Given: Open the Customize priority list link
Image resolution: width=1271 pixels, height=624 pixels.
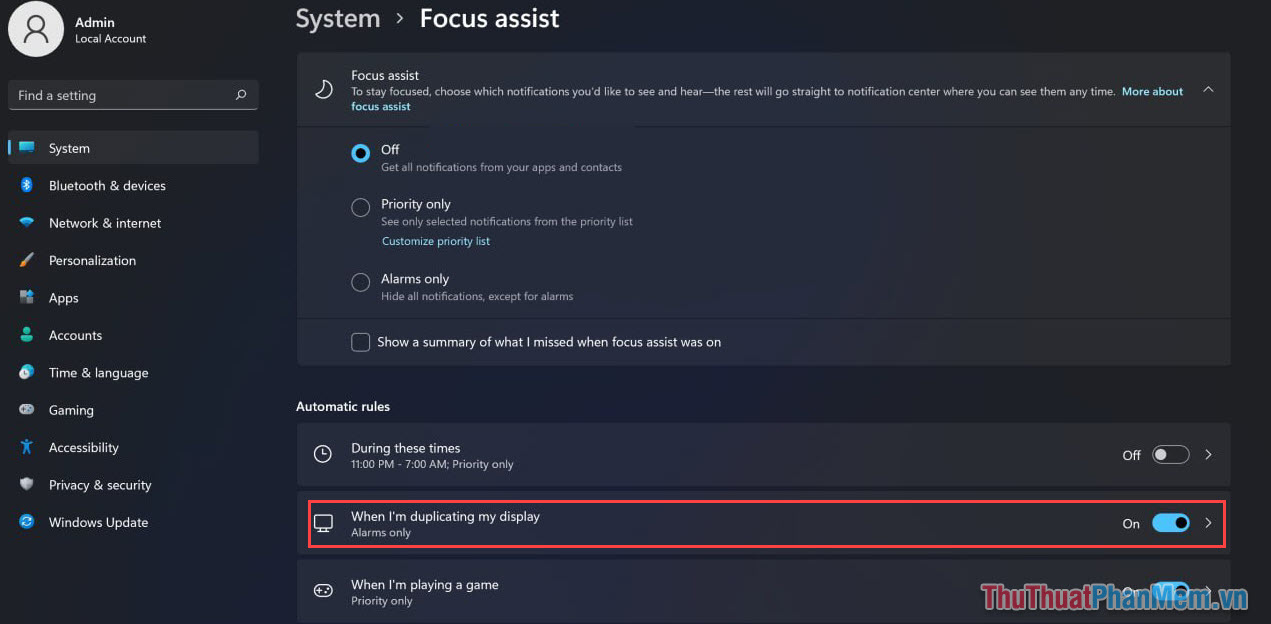Looking at the screenshot, I should pyautogui.click(x=436, y=241).
